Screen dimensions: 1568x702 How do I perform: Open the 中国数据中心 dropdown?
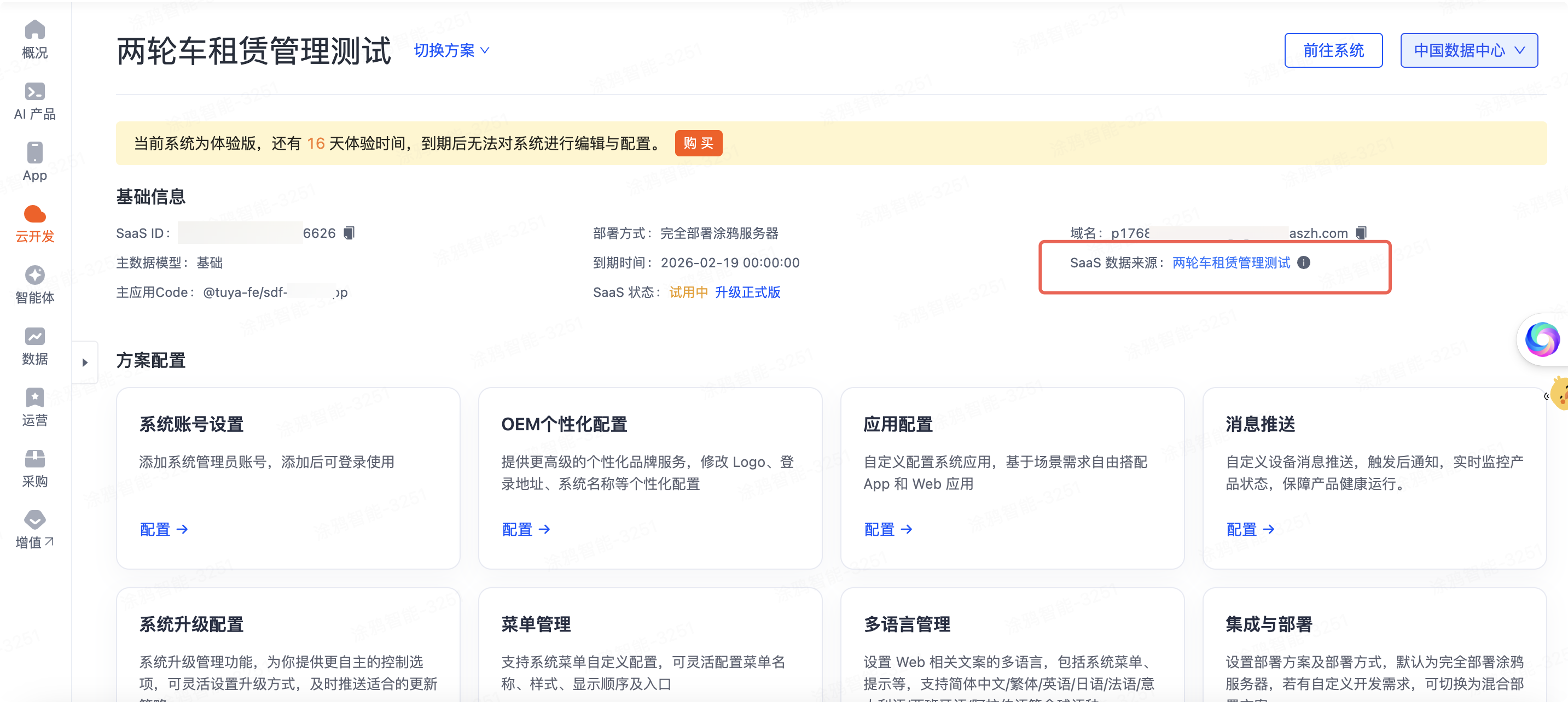click(x=1468, y=50)
